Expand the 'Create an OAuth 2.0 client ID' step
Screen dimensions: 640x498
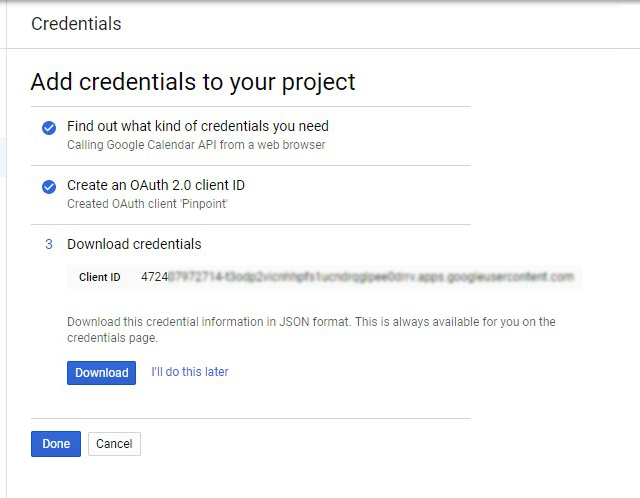point(155,185)
